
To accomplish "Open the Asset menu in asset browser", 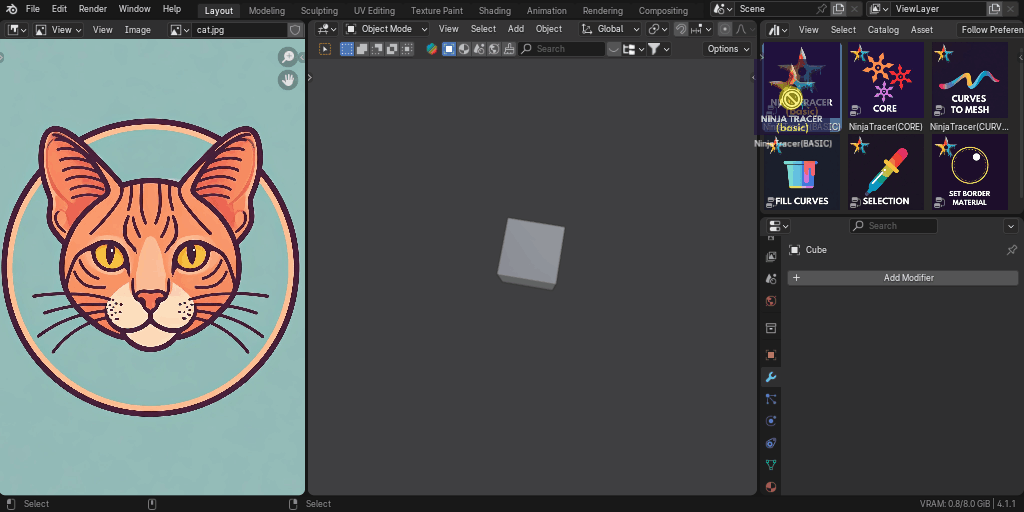I will [921, 30].
